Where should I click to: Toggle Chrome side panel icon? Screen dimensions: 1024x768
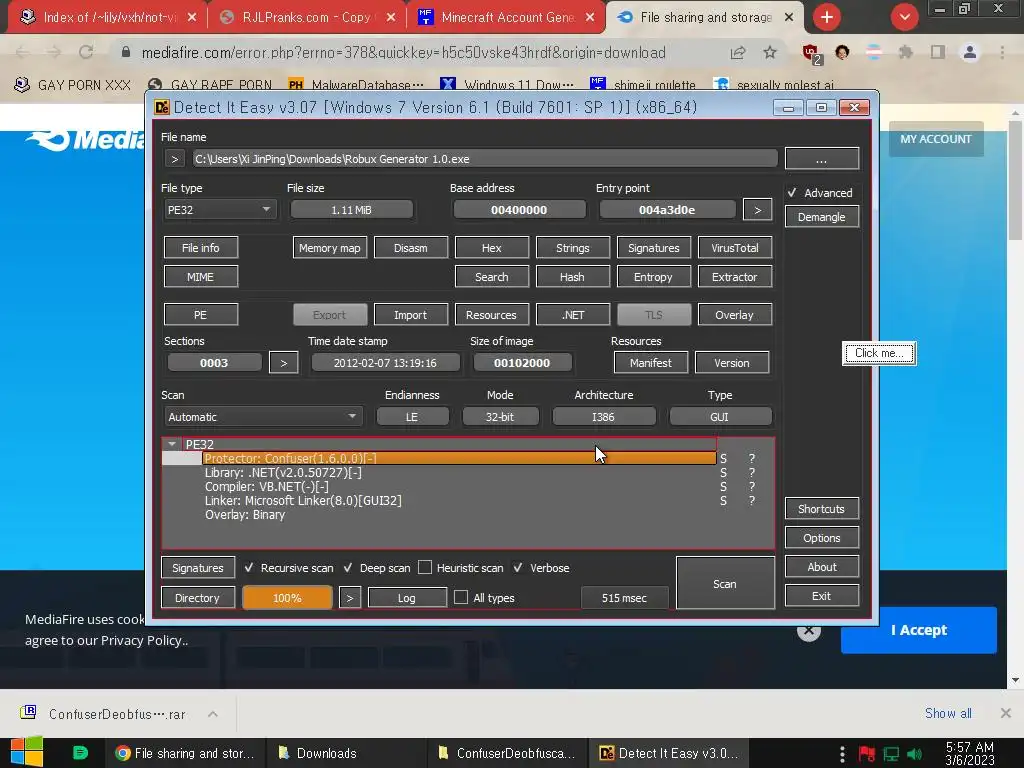(938, 53)
